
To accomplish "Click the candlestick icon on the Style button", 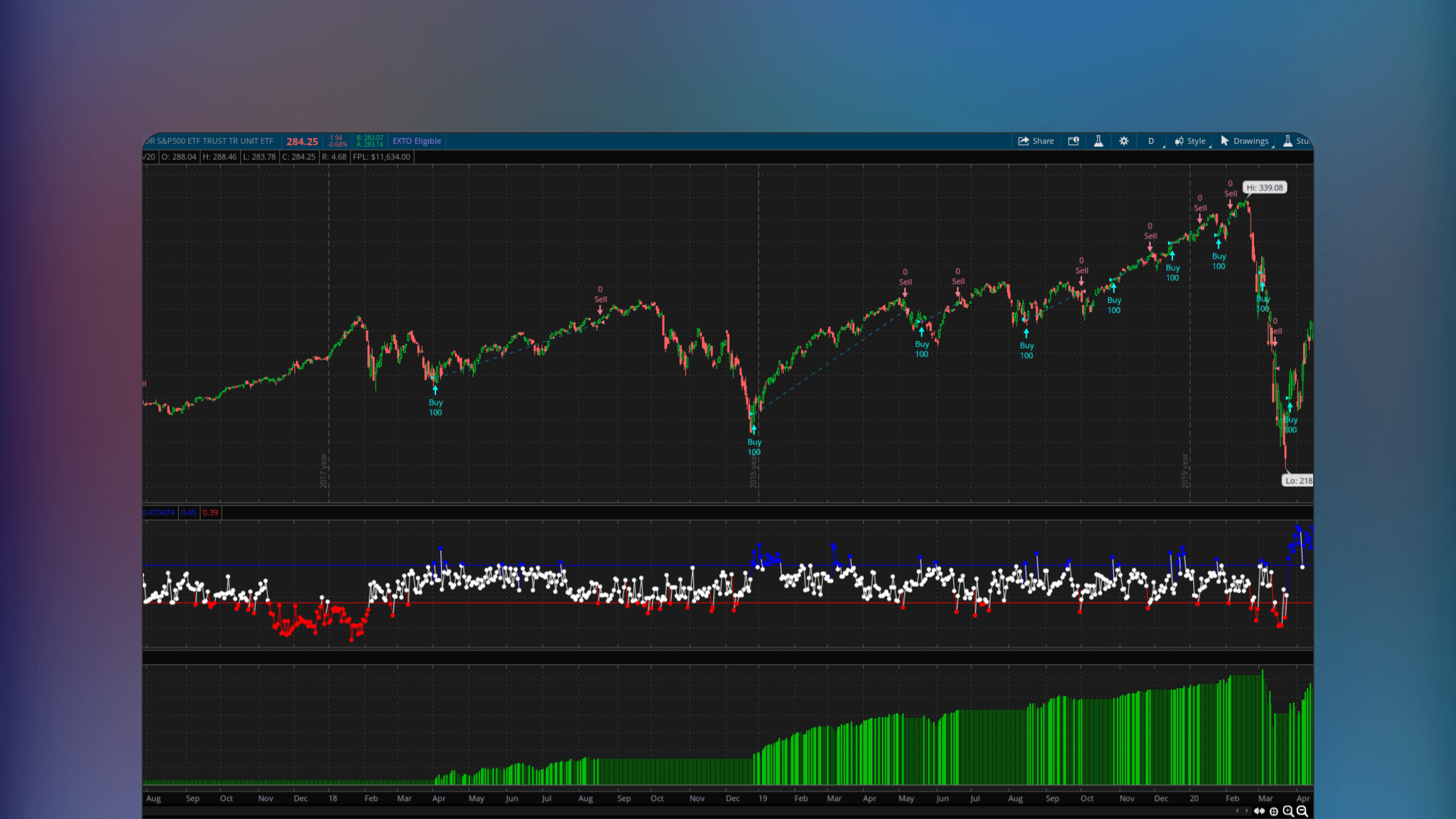I will coord(1179,141).
